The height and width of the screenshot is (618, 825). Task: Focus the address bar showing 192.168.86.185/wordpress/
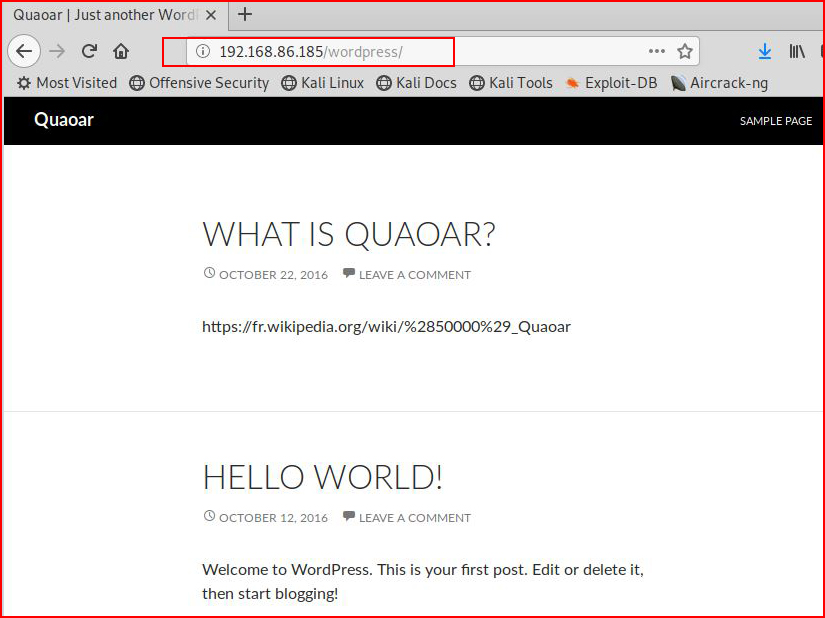click(x=442, y=51)
